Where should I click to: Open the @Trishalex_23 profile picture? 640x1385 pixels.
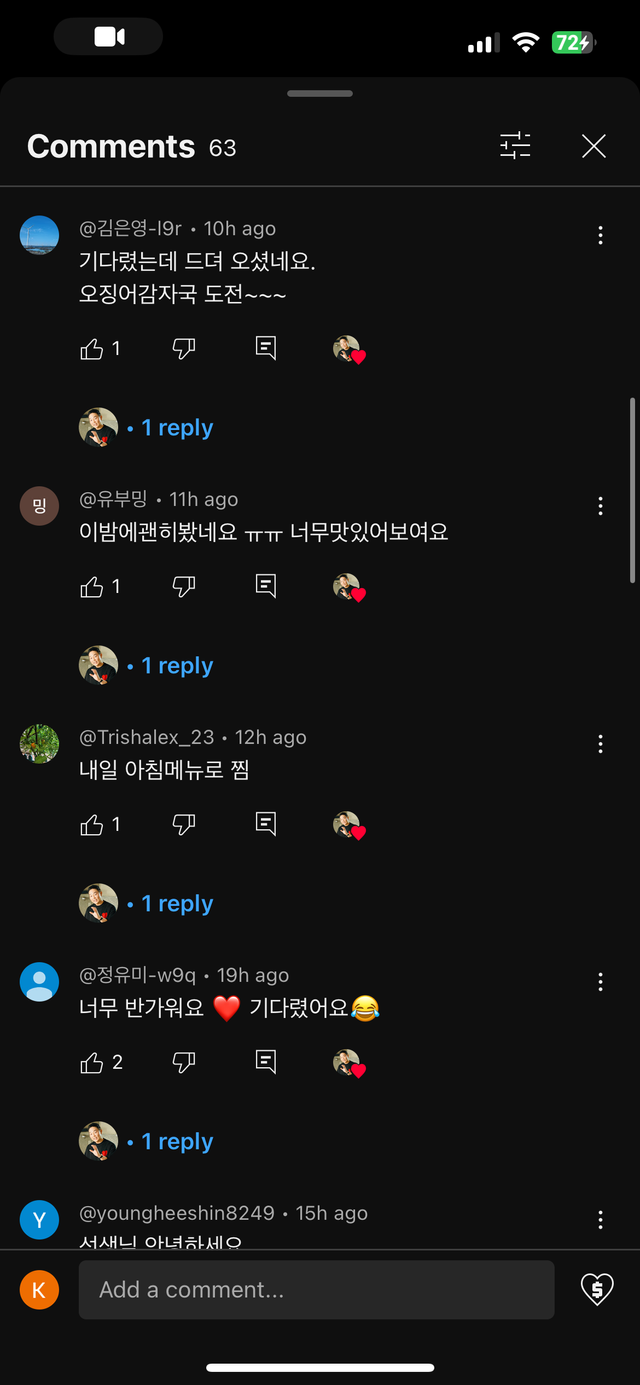[40, 744]
